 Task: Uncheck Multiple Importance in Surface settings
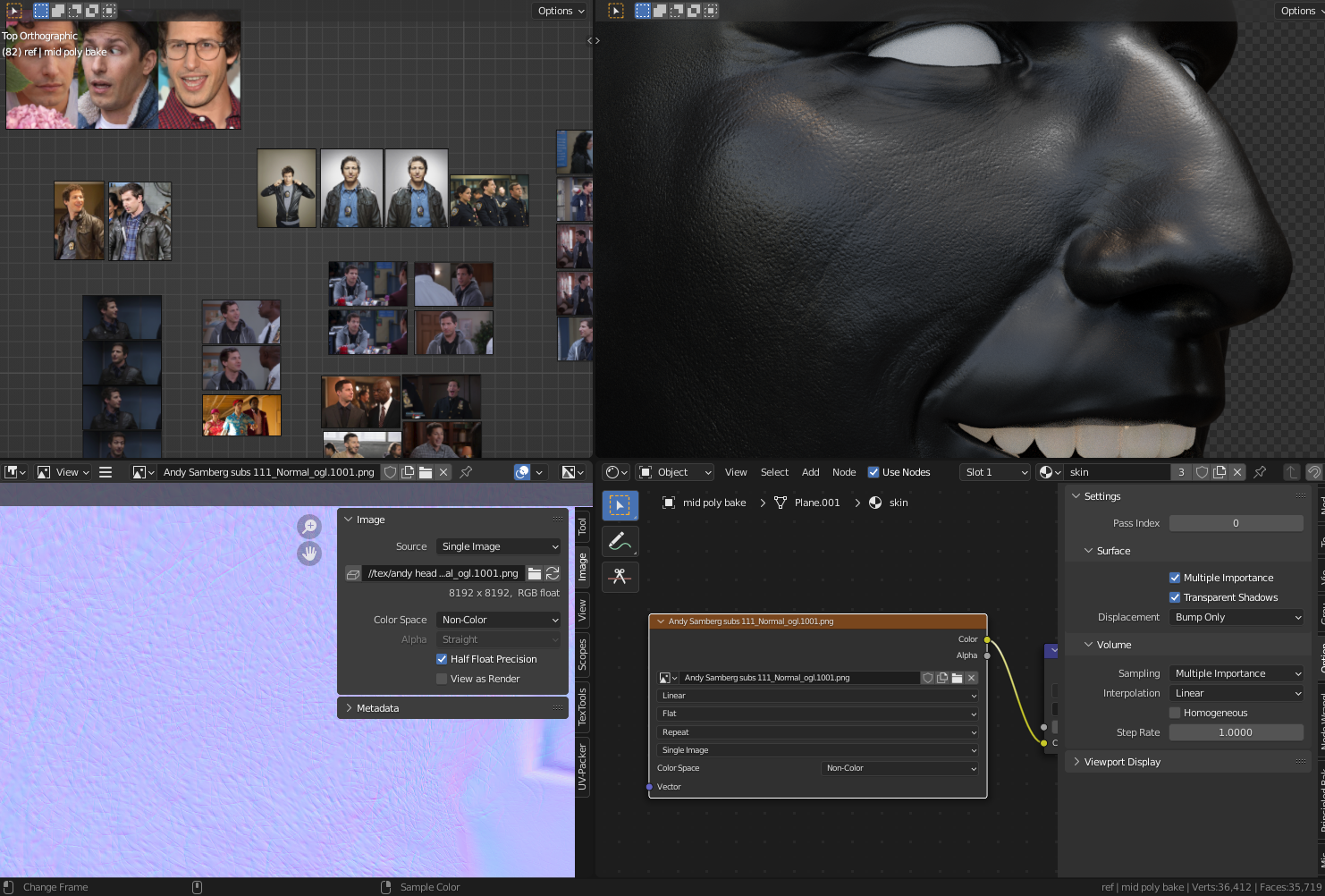(x=1175, y=578)
